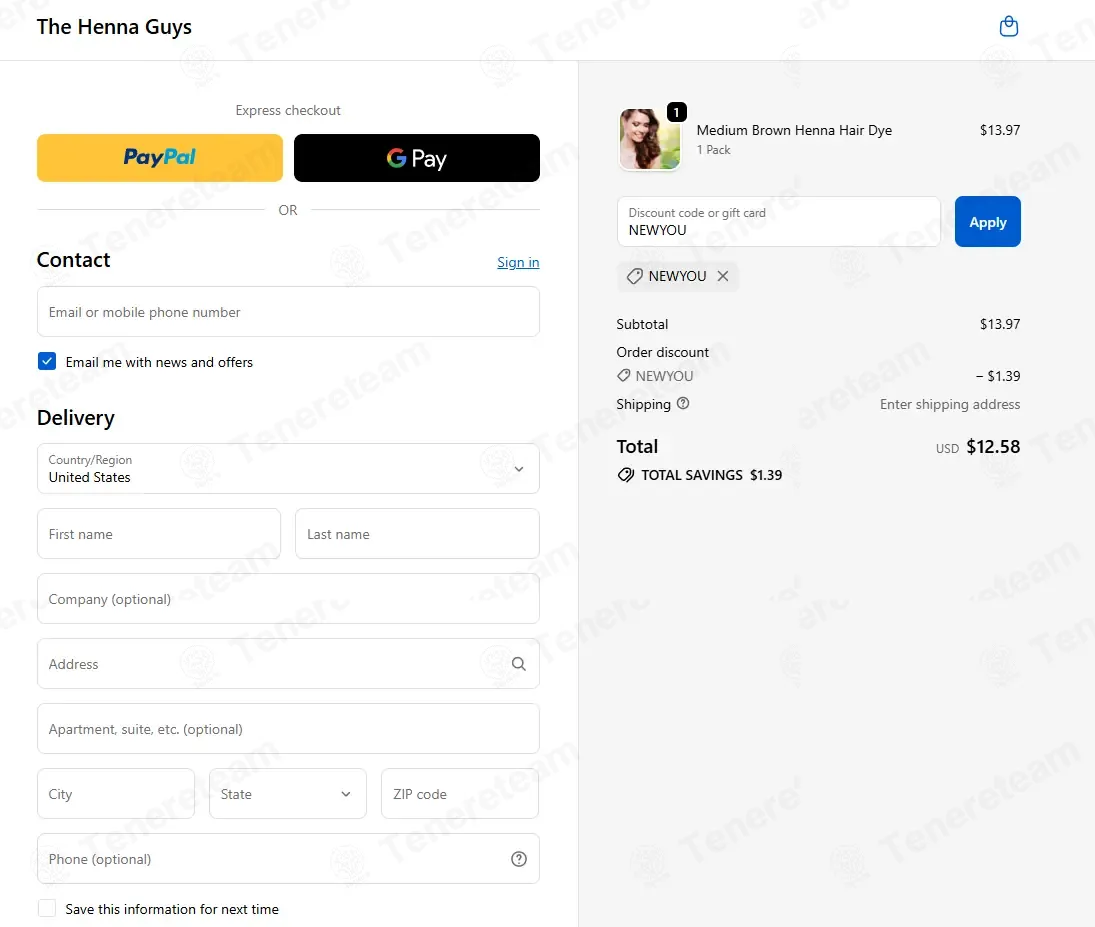
Task: Open the phone field help icon
Action: (518, 859)
